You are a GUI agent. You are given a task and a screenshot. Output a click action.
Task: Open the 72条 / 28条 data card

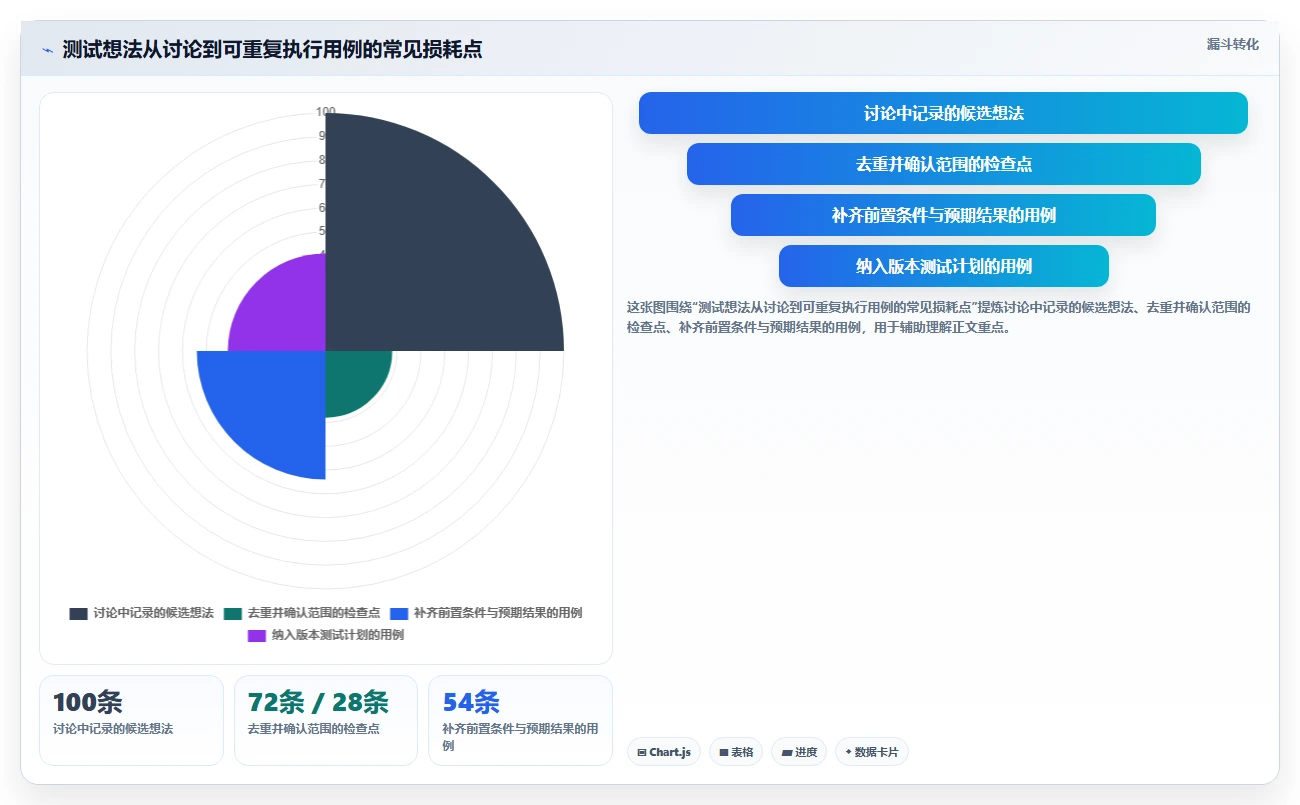[x=325, y=720]
